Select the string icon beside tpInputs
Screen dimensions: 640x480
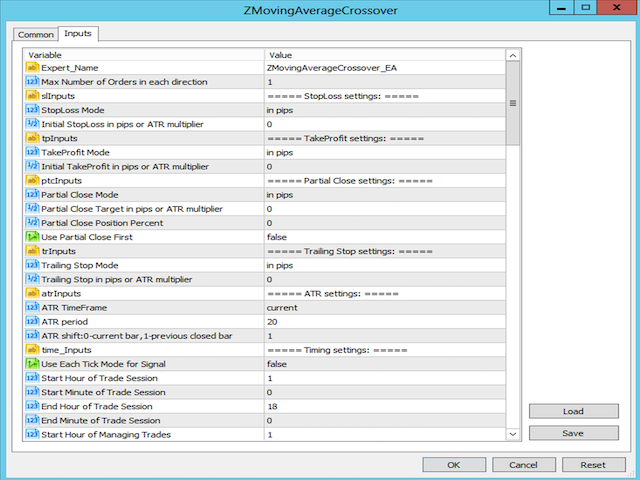[32, 138]
